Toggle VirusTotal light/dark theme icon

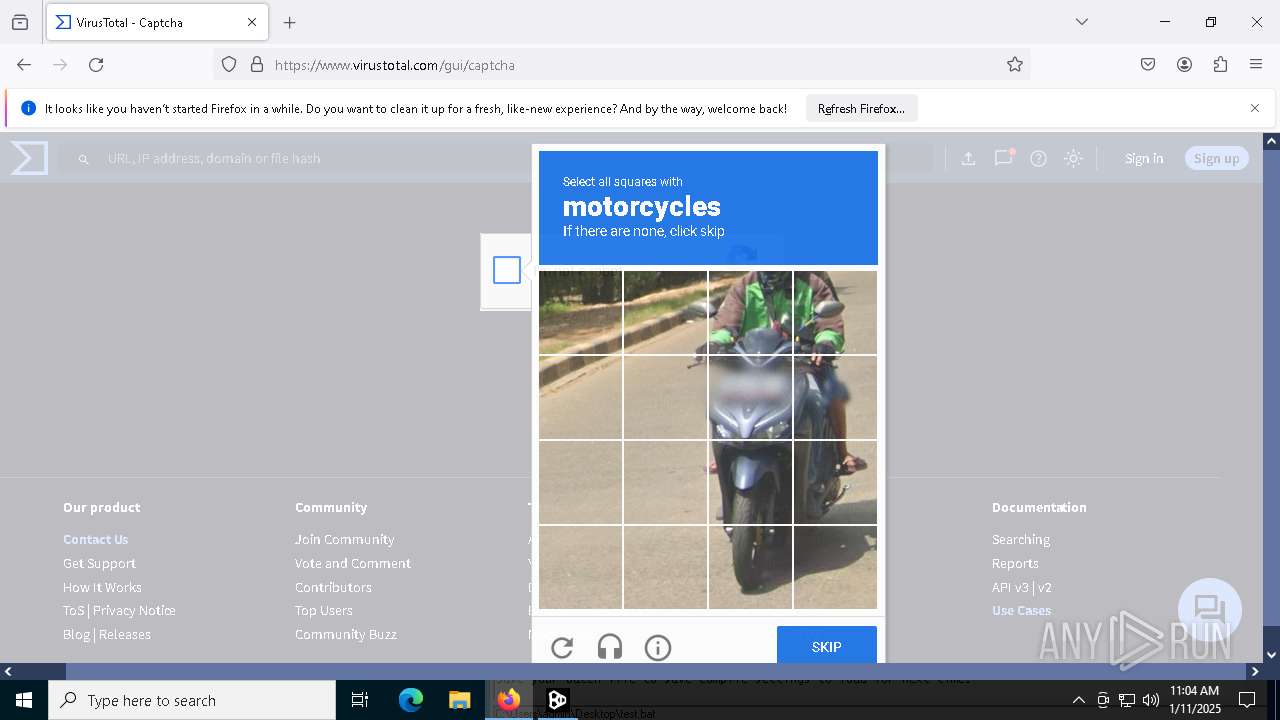tap(1073, 158)
